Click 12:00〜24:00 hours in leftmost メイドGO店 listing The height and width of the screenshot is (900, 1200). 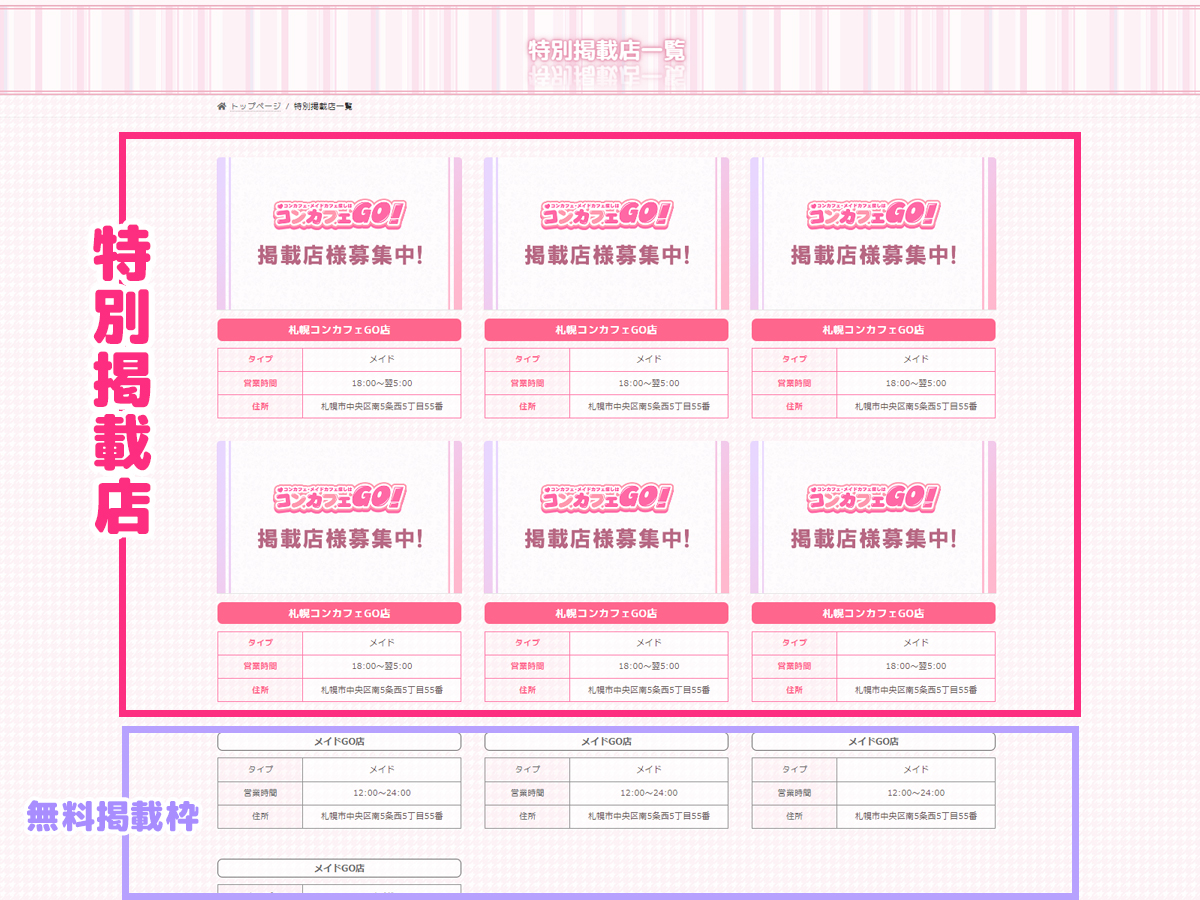pyautogui.click(x=382, y=793)
